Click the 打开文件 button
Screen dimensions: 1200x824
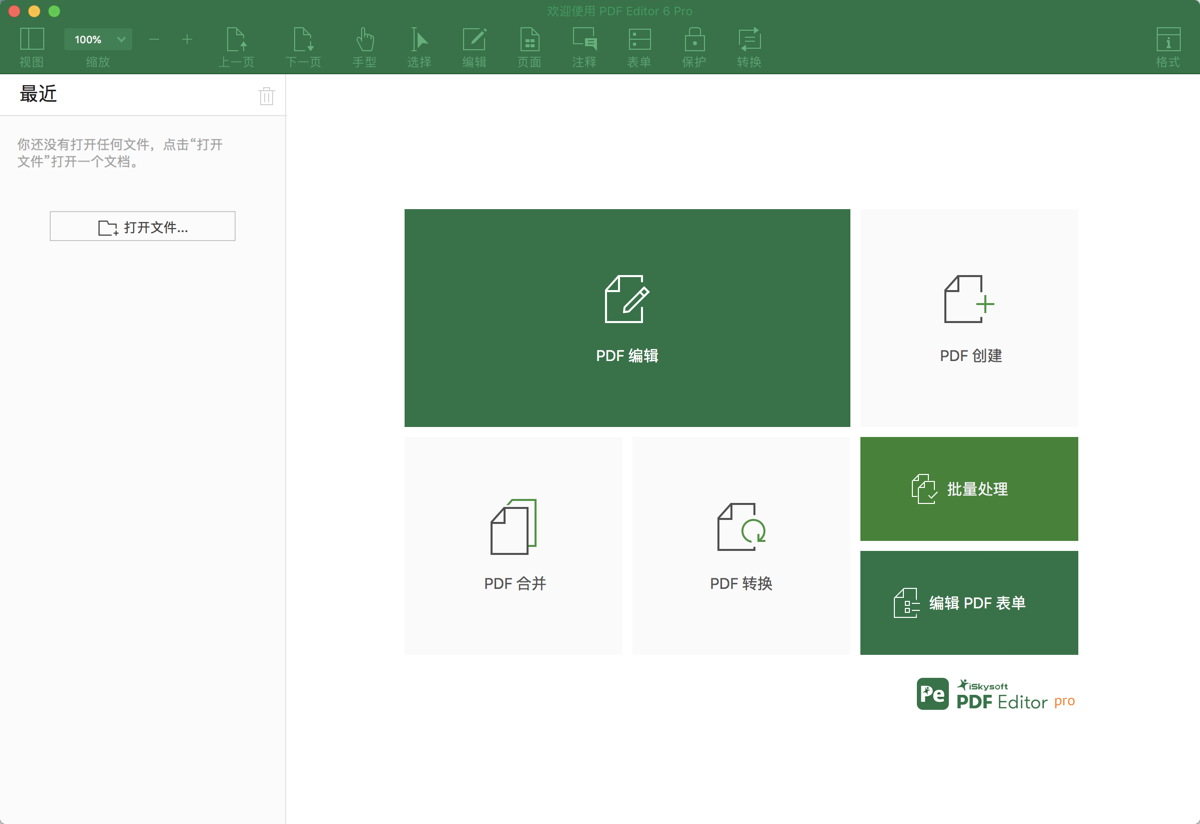pyautogui.click(x=142, y=226)
